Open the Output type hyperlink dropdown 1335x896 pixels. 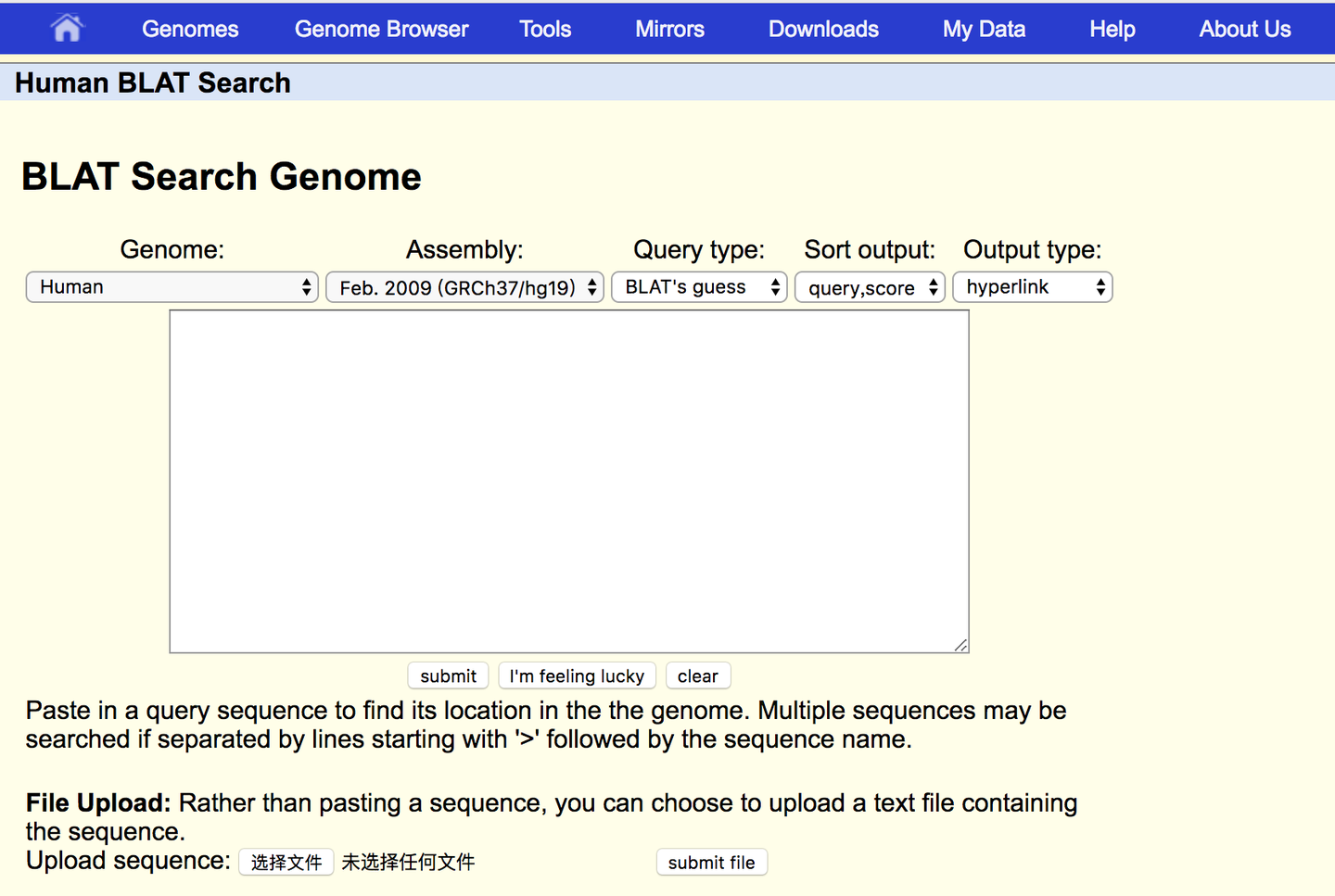tap(1032, 287)
